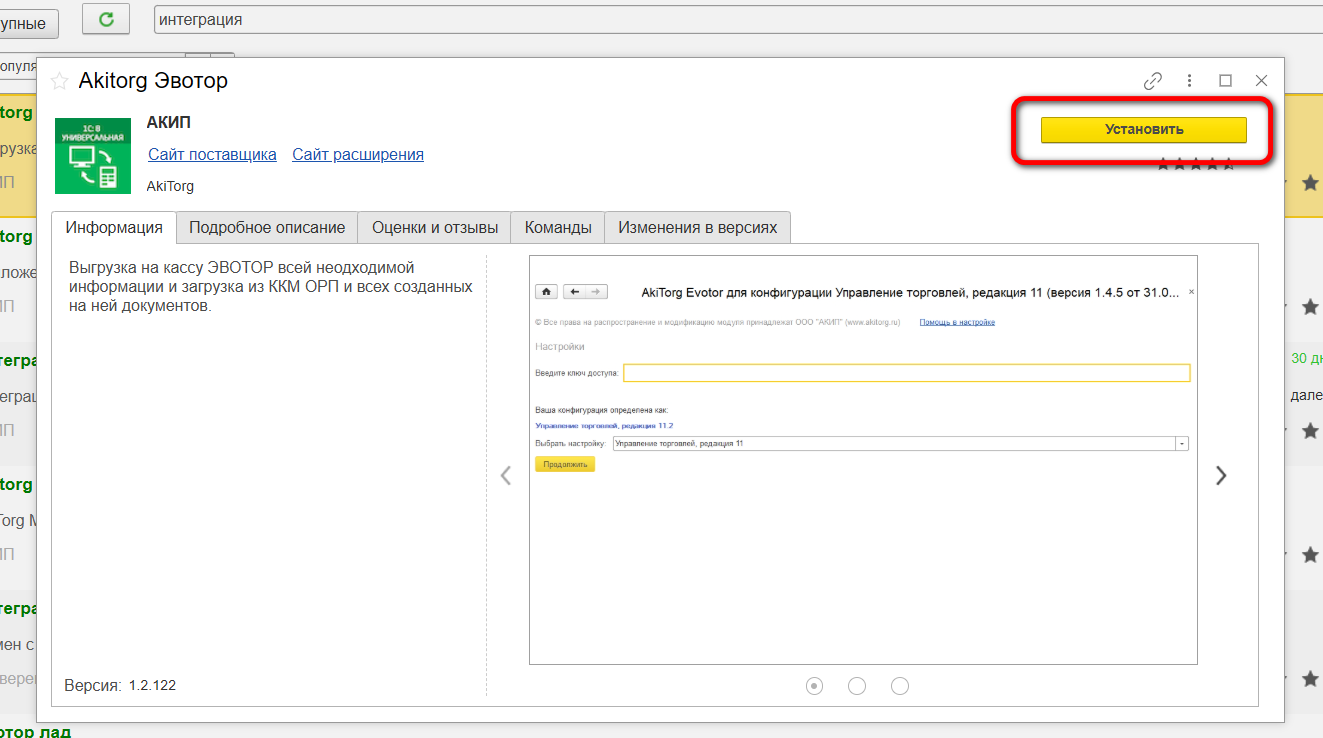Select the third carousel page dot
Screen dimensions: 1323x738
point(900,685)
